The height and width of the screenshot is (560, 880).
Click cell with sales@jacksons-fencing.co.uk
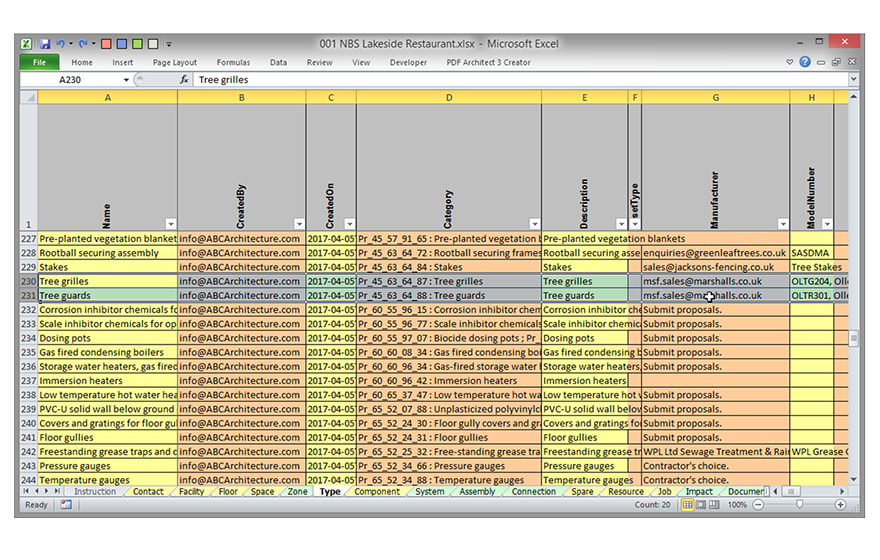tap(716, 267)
